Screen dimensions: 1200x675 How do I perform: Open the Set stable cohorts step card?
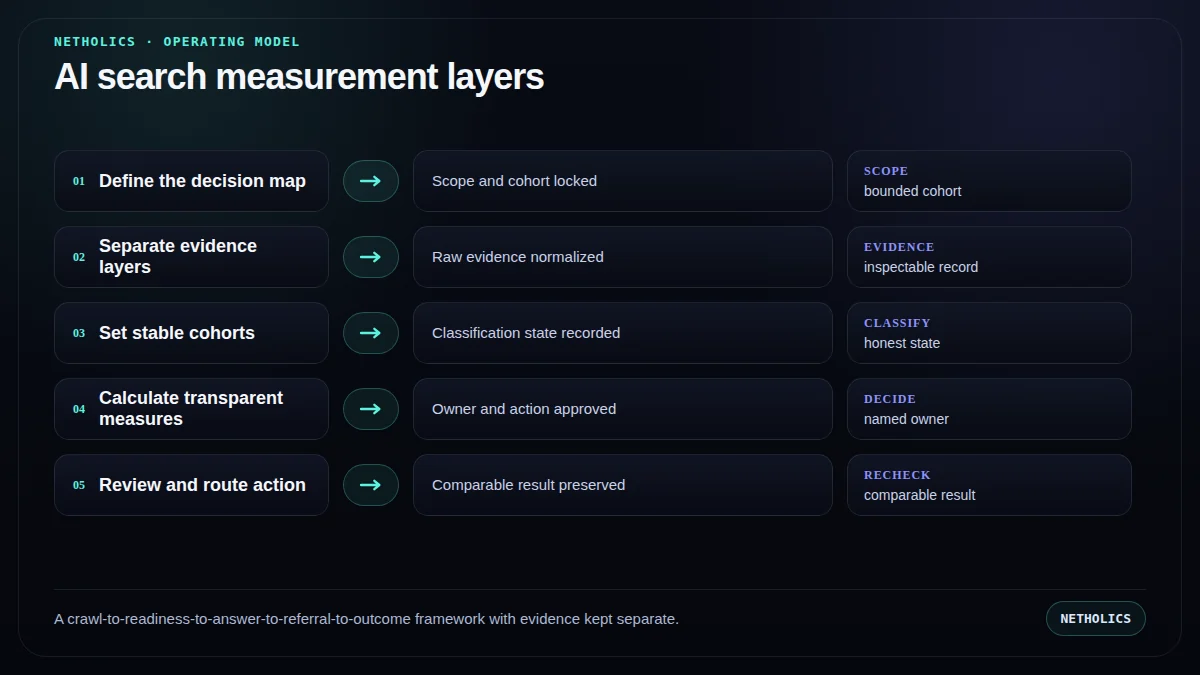pos(191,333)
